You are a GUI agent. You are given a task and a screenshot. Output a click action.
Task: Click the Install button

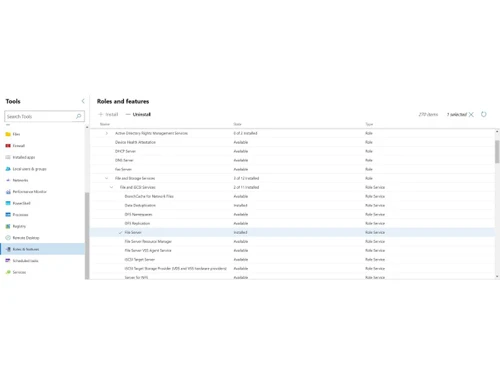pyautogui.click(x=108, y=114)
